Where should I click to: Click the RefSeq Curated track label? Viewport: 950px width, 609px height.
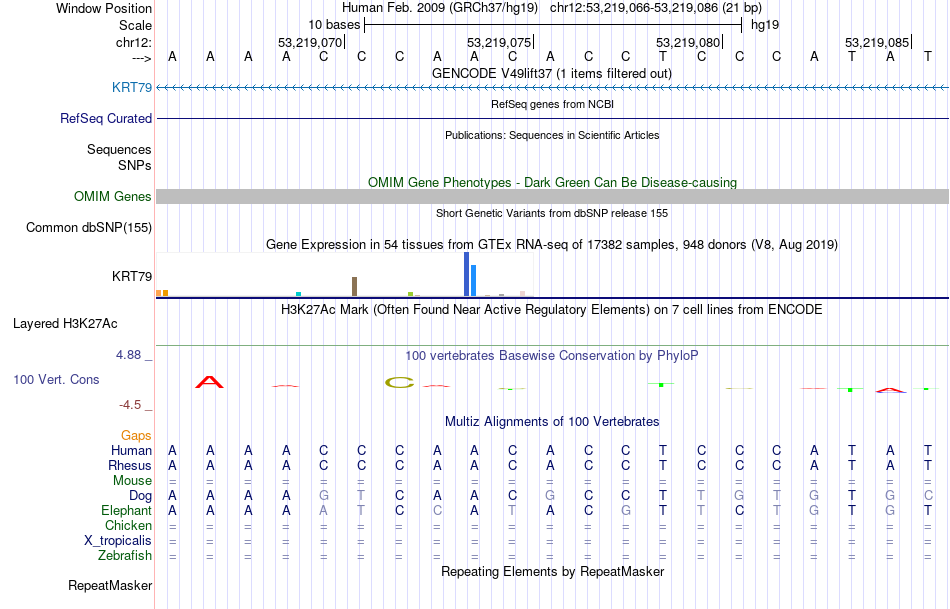pyautogui.click(x=106, y=118)
